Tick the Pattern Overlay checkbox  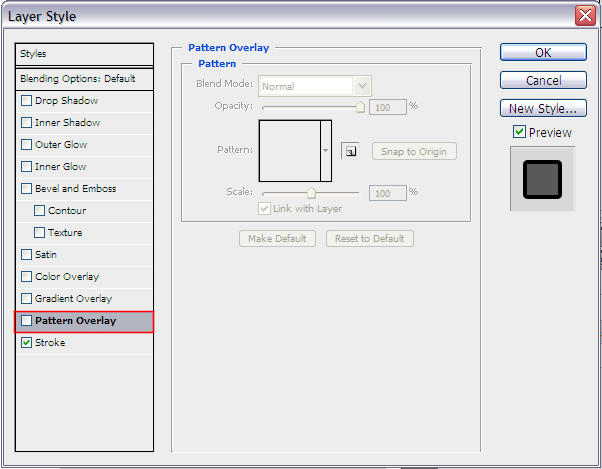click(x=26, y=320)
